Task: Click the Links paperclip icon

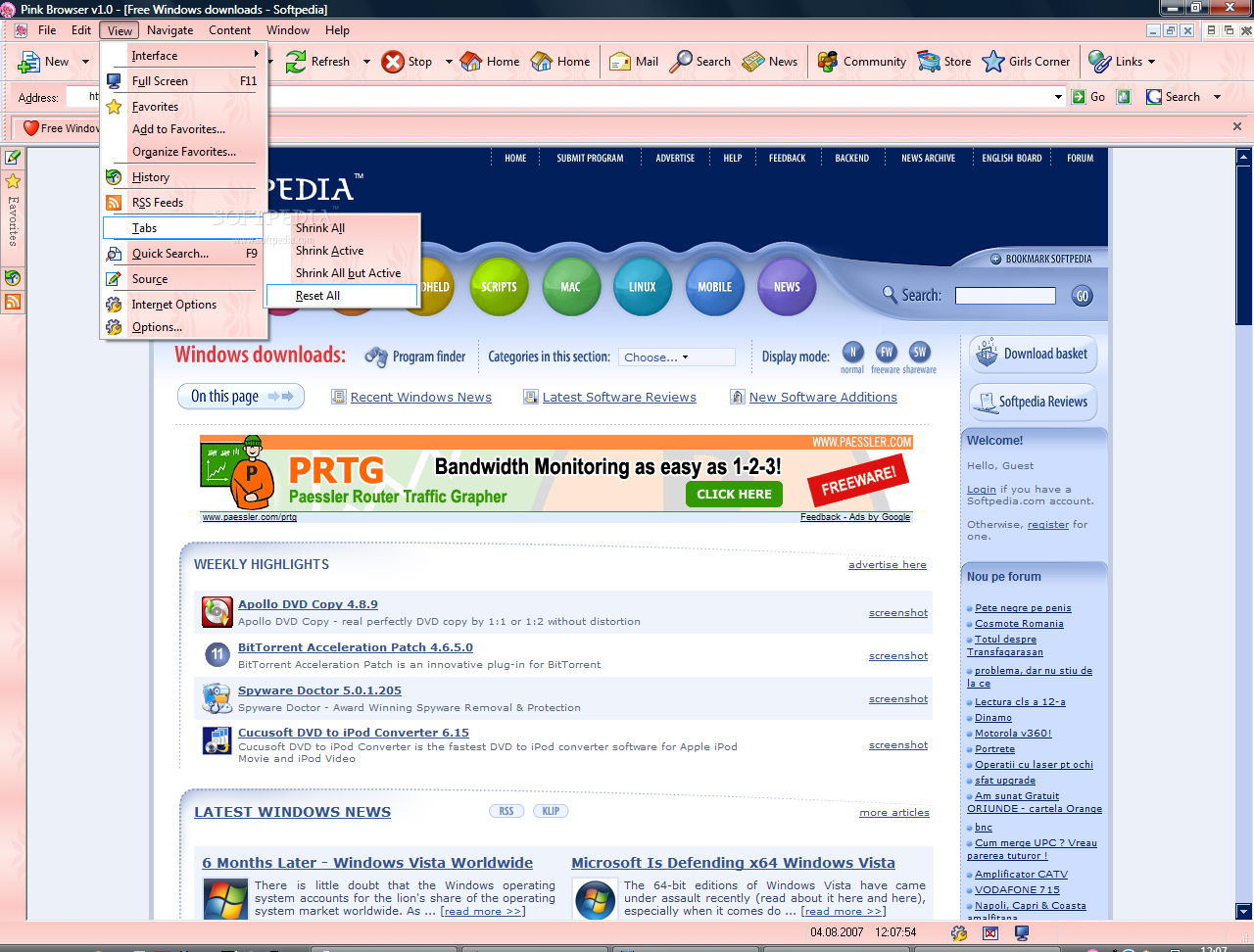Action: [1100, 62]
